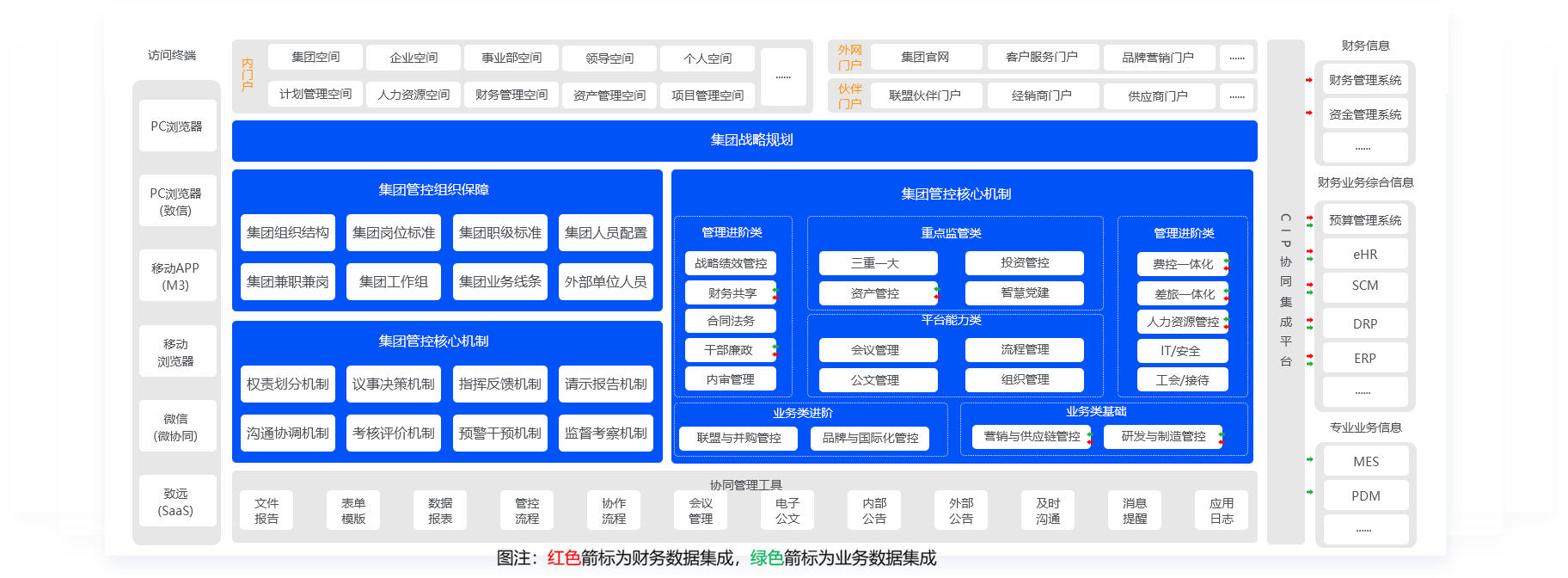1568x578 pixels.
Task: Select the 三重一大 supervision item
Action: 878,263
